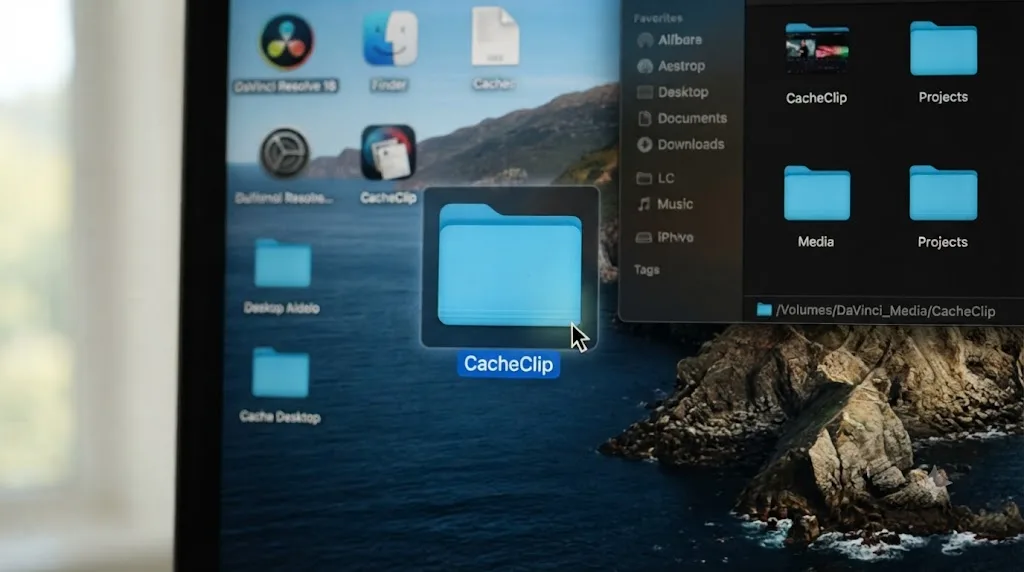Click the Favorites section header in sidebar

pyautogui.click(x=658, y=18)
